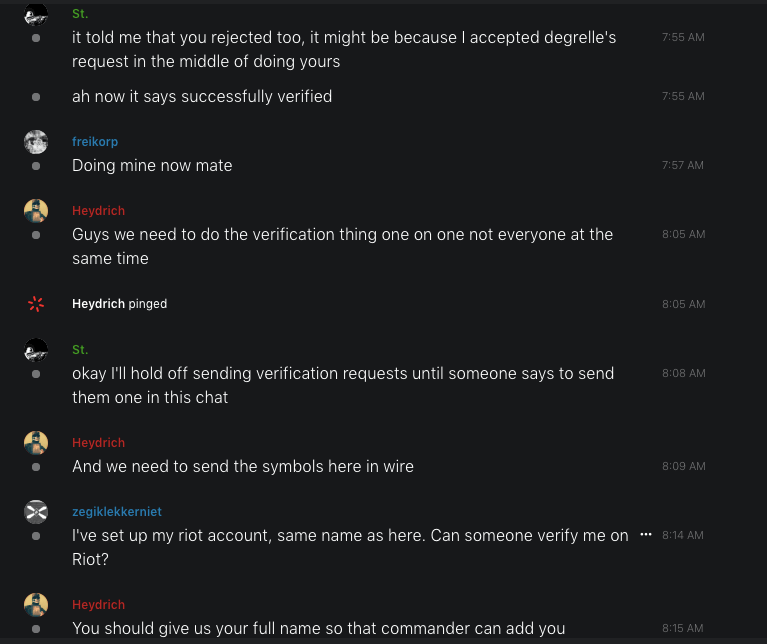Click the green St. username above 'okay I'll hold off'
Screen dimensions: 767x644
click(80, 350)
